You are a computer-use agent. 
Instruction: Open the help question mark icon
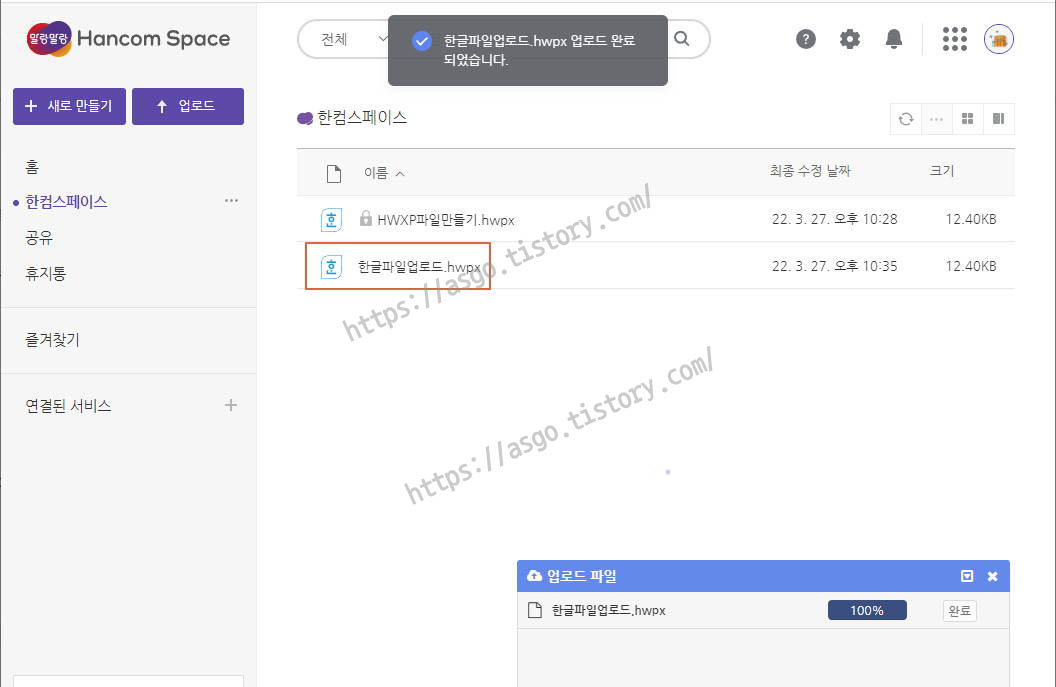coord(805,39)
